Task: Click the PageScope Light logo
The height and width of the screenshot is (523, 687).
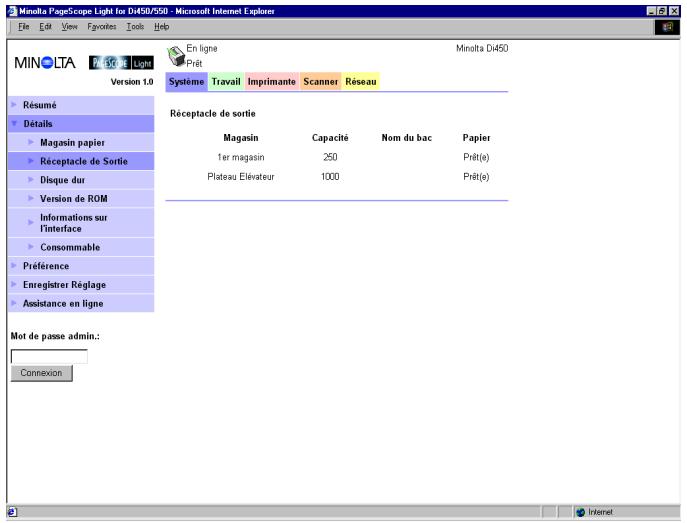Action: click(x=121, y=63)
